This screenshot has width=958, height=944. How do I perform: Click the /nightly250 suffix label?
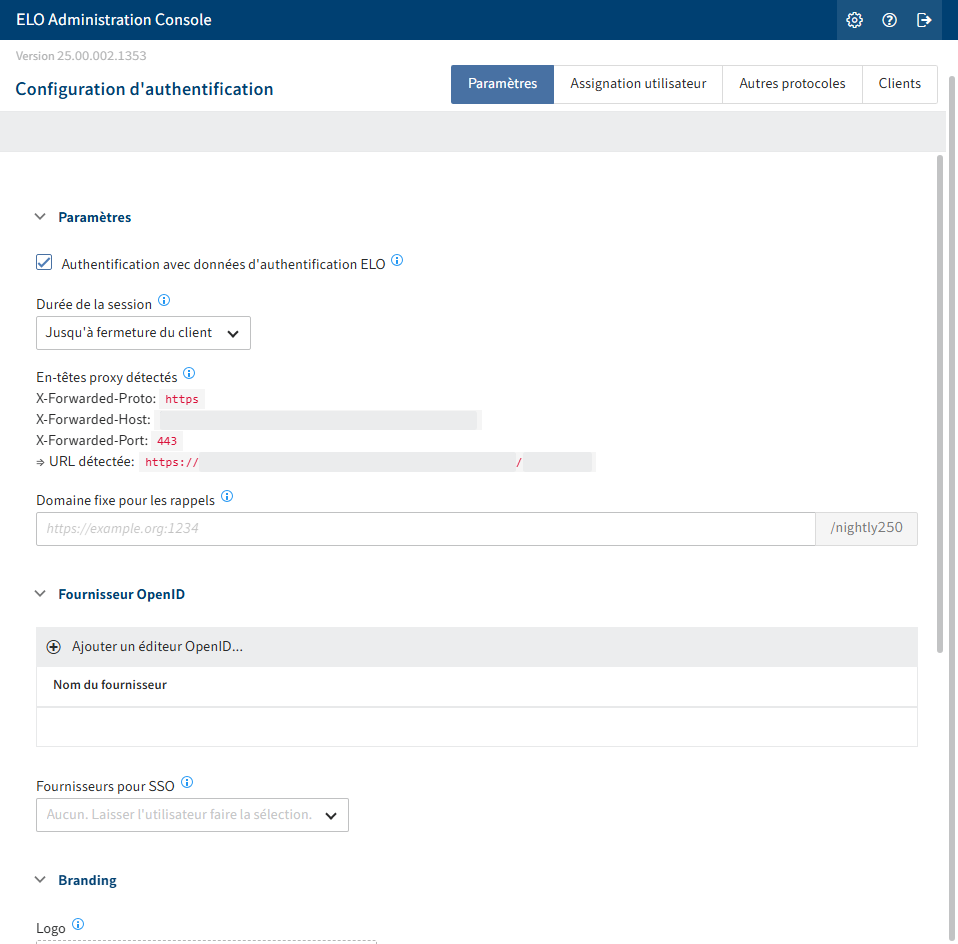pyautogui.click(x=866, y=529)
